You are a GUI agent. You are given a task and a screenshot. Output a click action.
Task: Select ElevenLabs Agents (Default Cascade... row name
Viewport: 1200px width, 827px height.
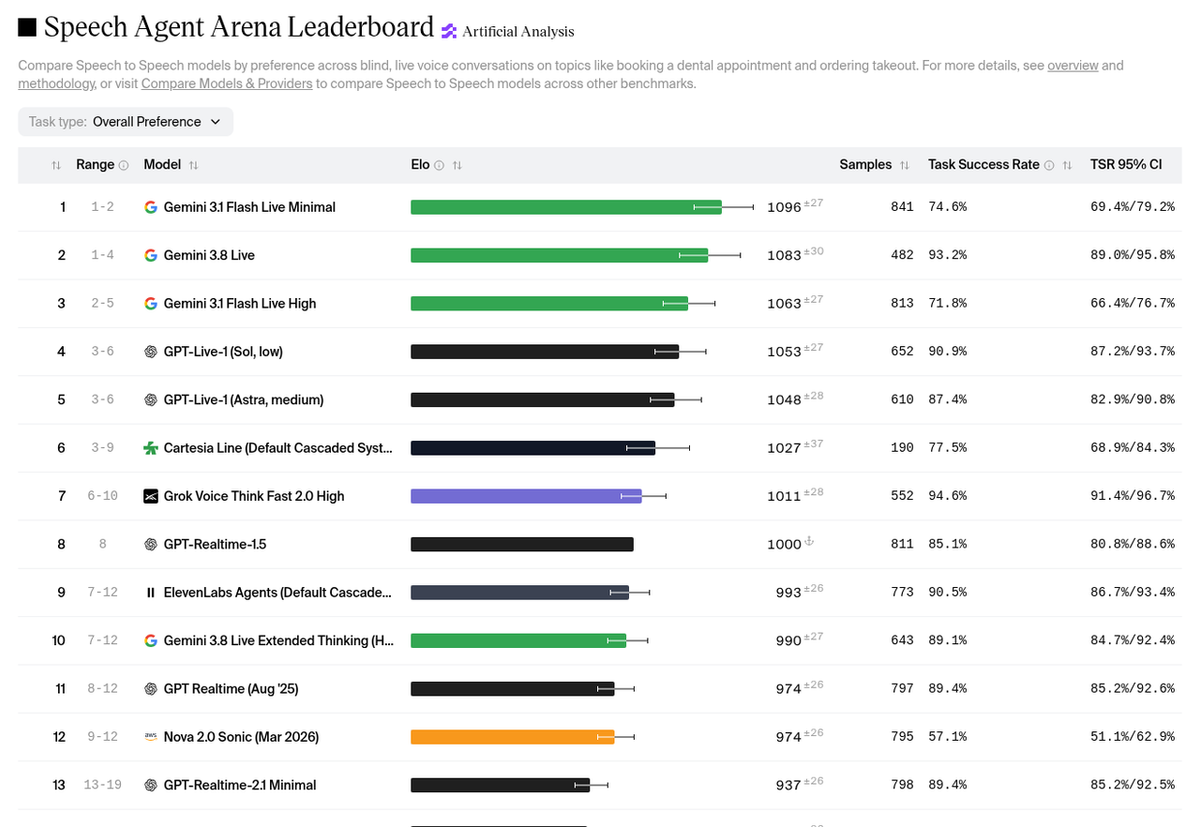278,592
